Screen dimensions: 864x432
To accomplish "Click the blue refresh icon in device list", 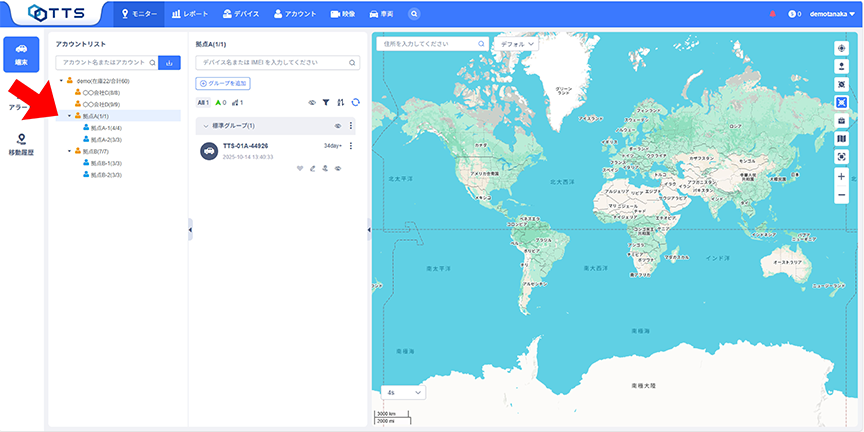I will (354, 102).
